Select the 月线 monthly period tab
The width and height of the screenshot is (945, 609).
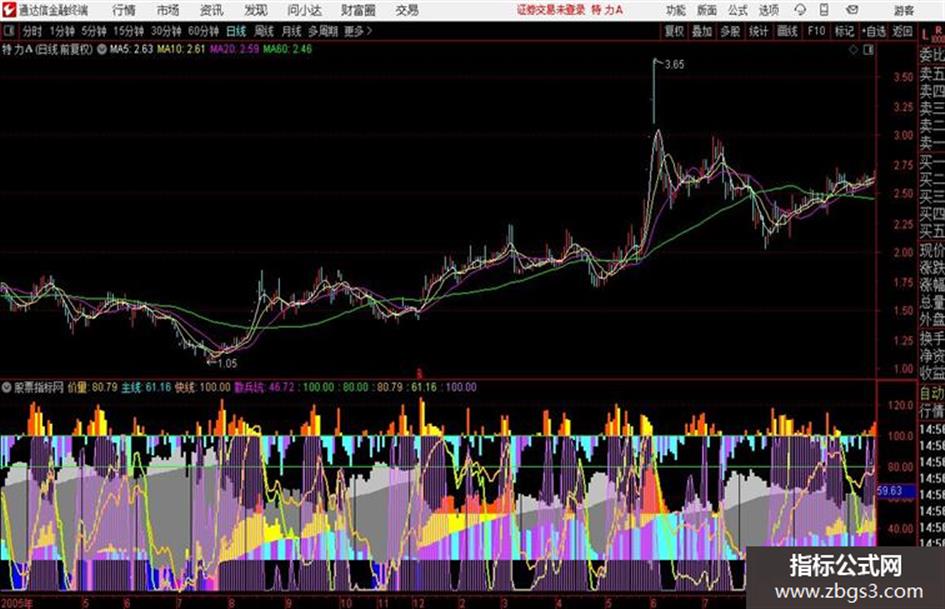292,31
